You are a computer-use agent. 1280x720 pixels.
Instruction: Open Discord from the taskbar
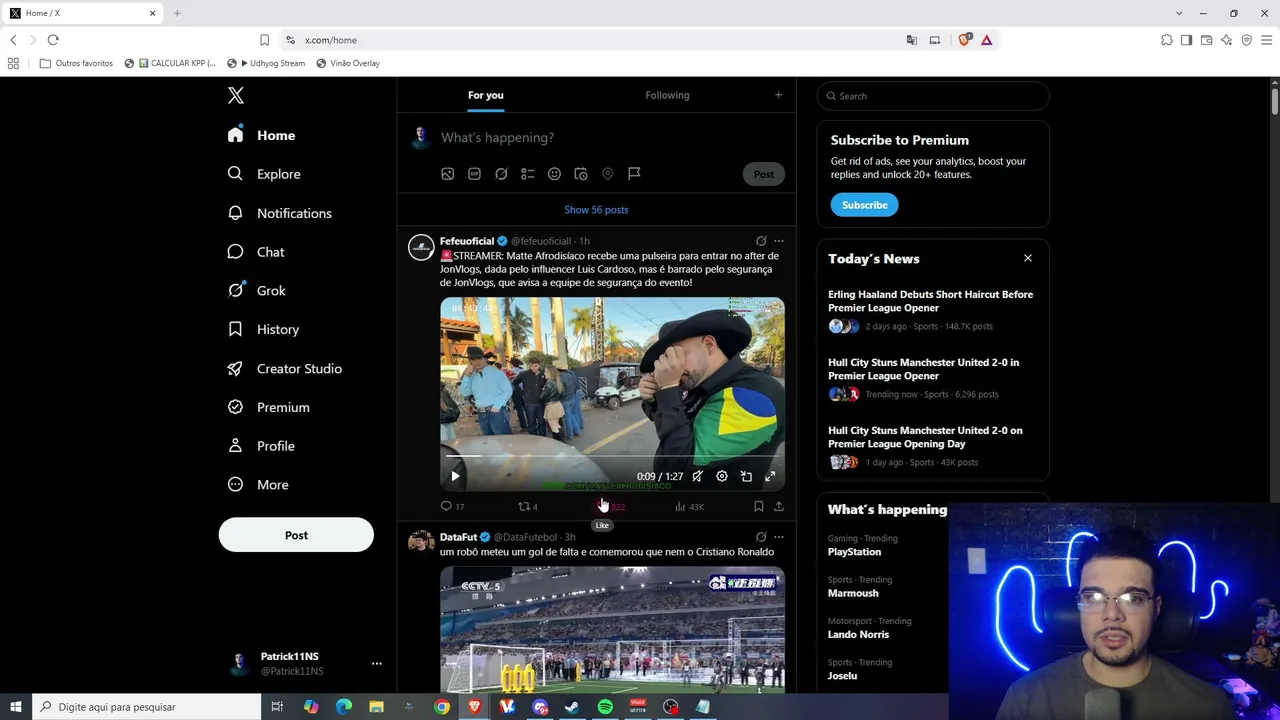pos(540,707)
